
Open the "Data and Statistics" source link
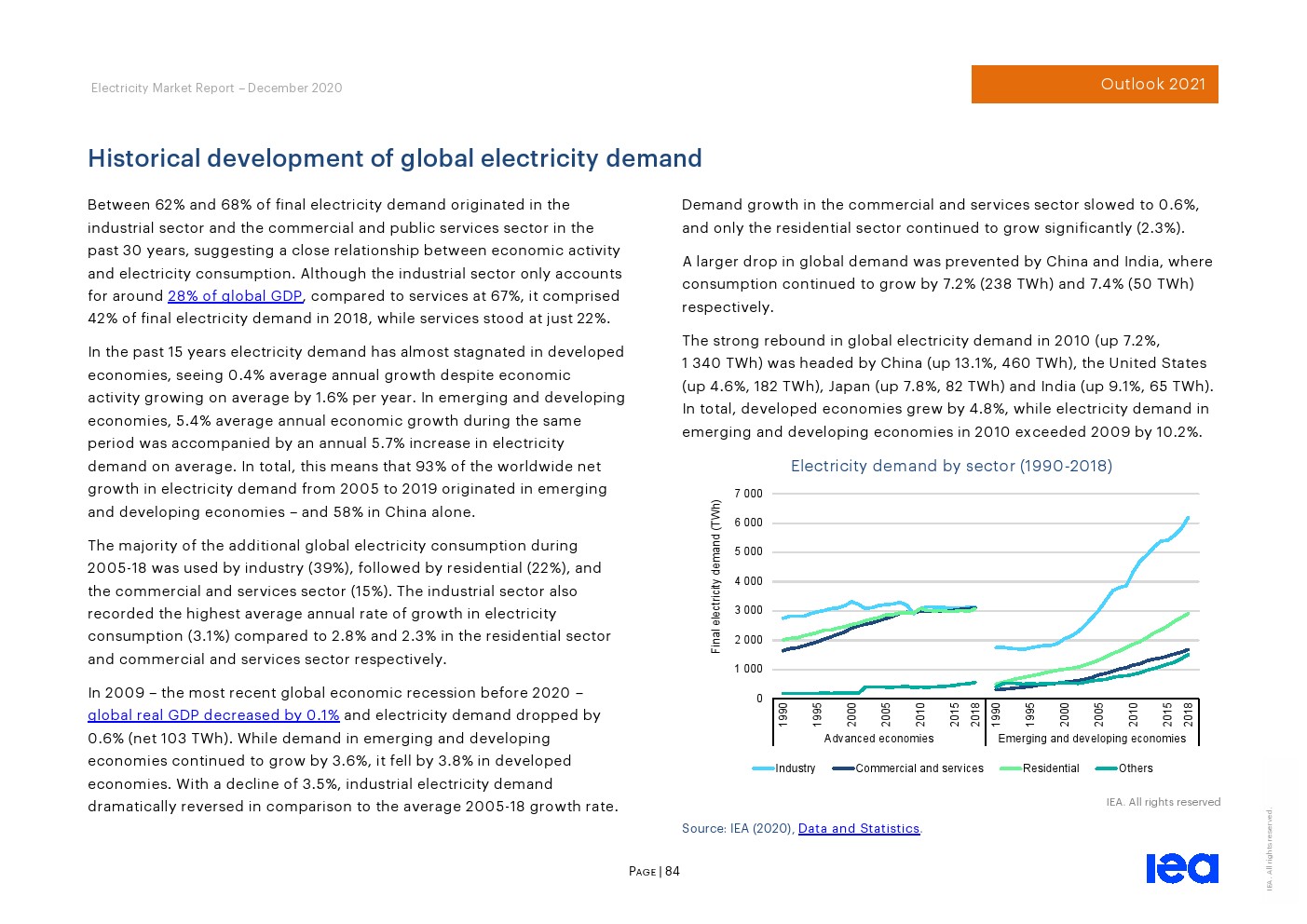[x=858, y=828]
